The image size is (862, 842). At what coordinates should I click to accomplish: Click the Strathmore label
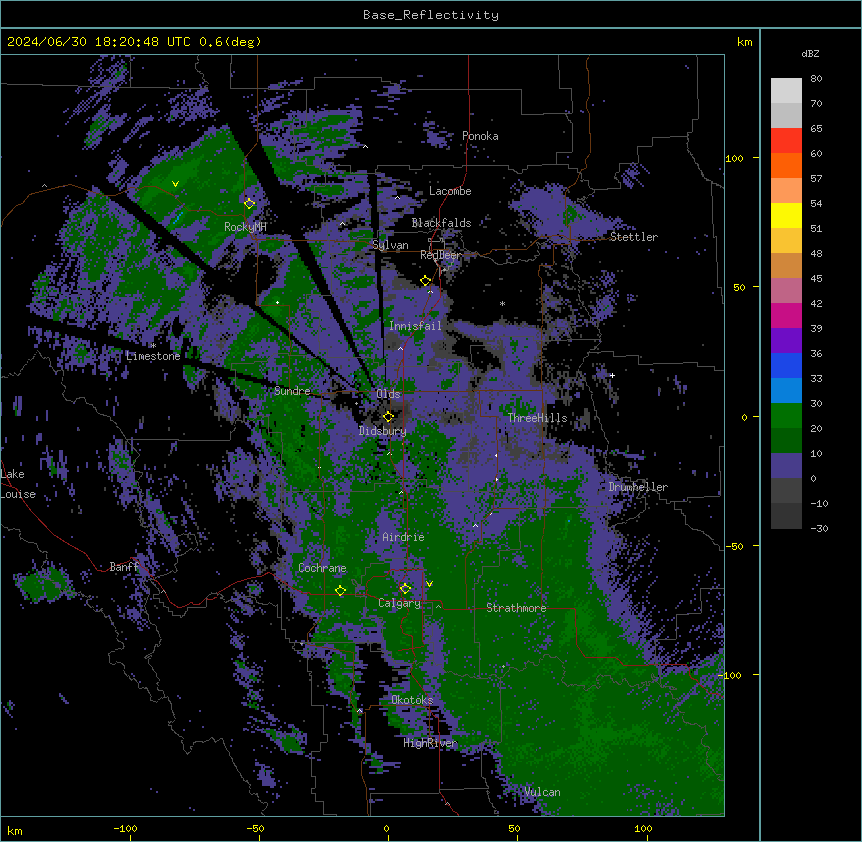pos(516,608)
